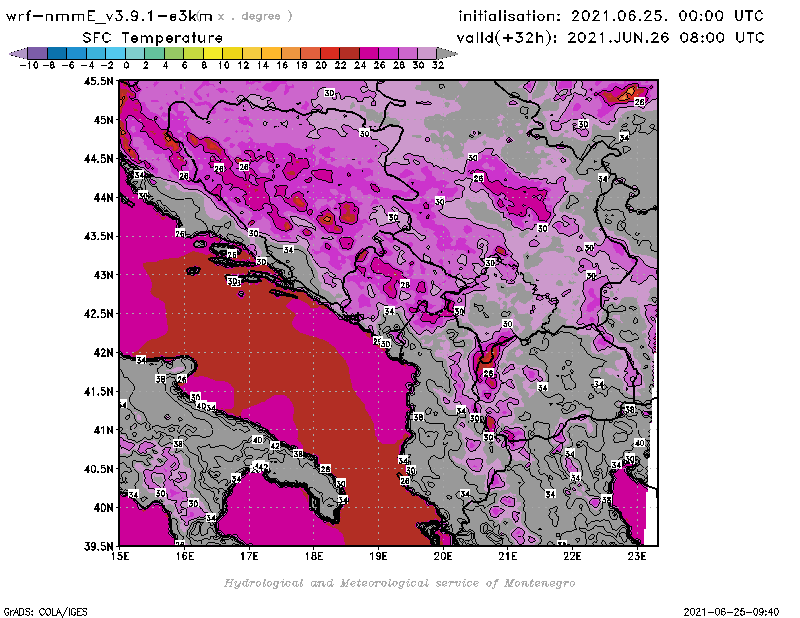Click the wrf-nmmE_v3.9.1-e3km model title
Image resolution: width=800 pixels, height=618 pixels.
coord(109,16)
